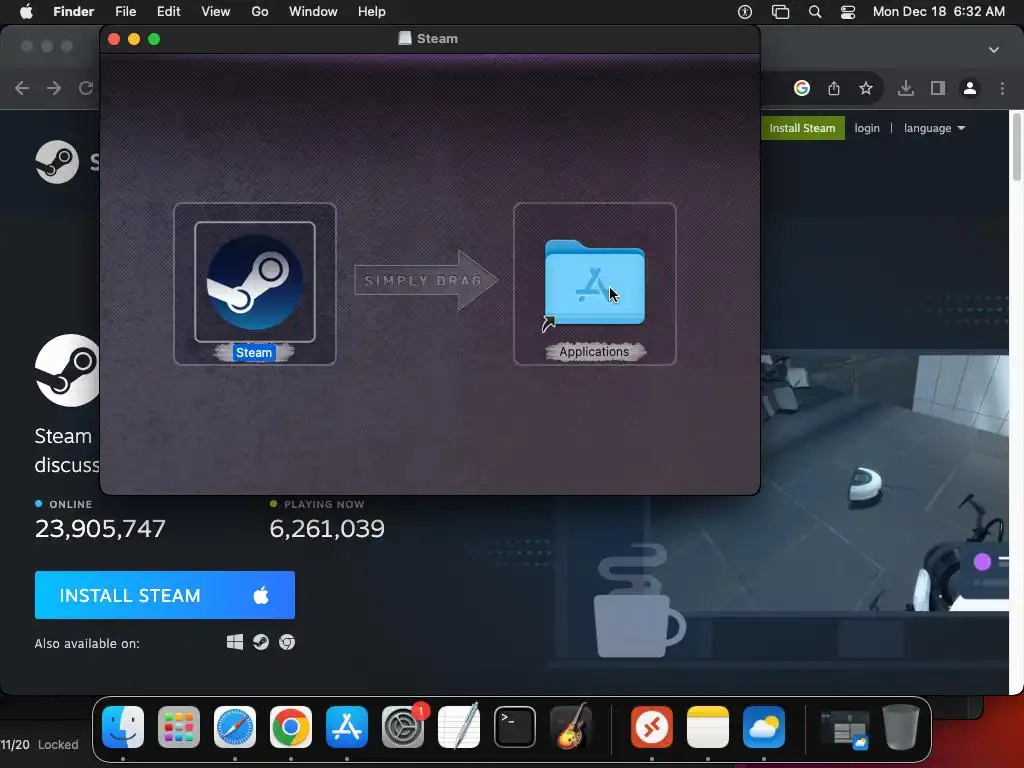
Task: Reload the Chrome page
Action: (86, 88)
